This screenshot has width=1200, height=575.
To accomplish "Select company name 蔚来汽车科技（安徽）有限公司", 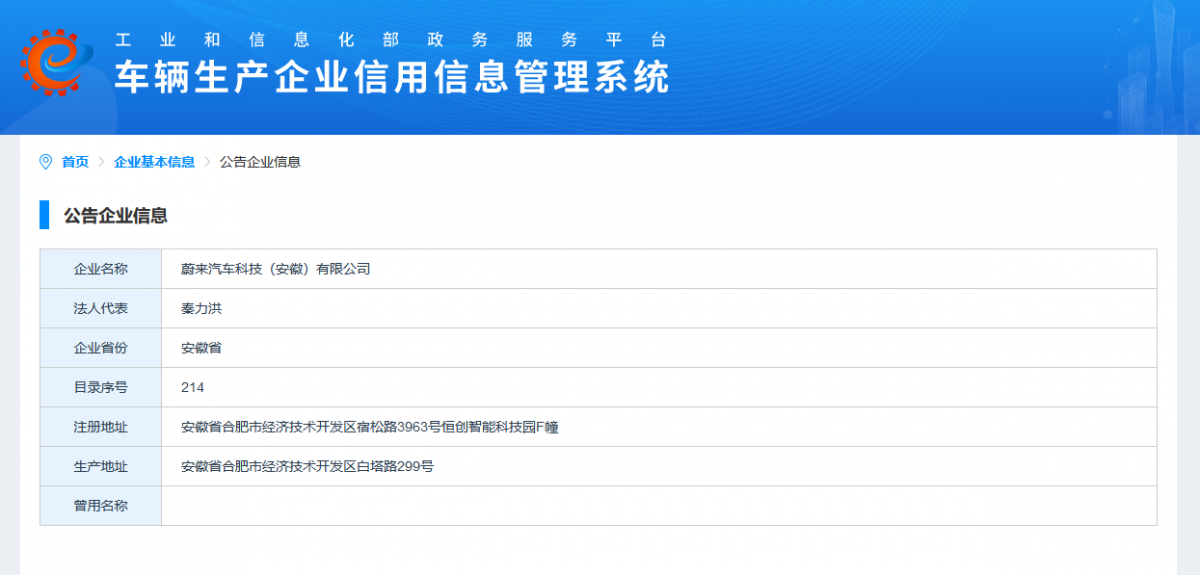I will (x=276, y=269).
